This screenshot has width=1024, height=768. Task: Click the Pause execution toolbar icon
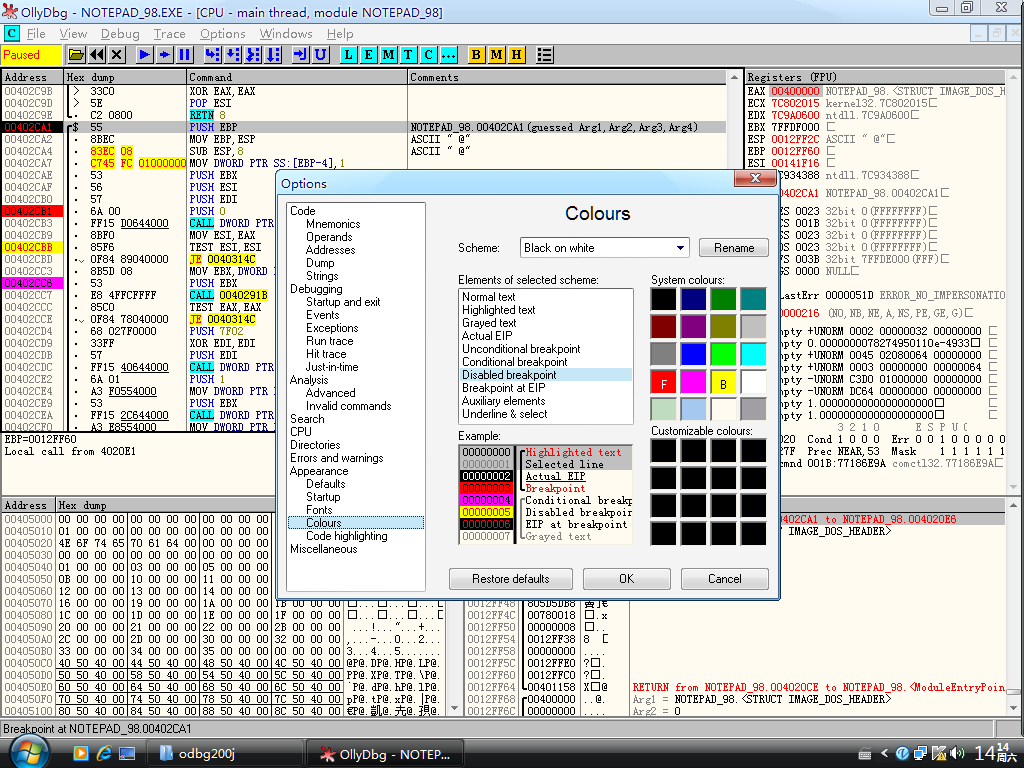[185, 54]
